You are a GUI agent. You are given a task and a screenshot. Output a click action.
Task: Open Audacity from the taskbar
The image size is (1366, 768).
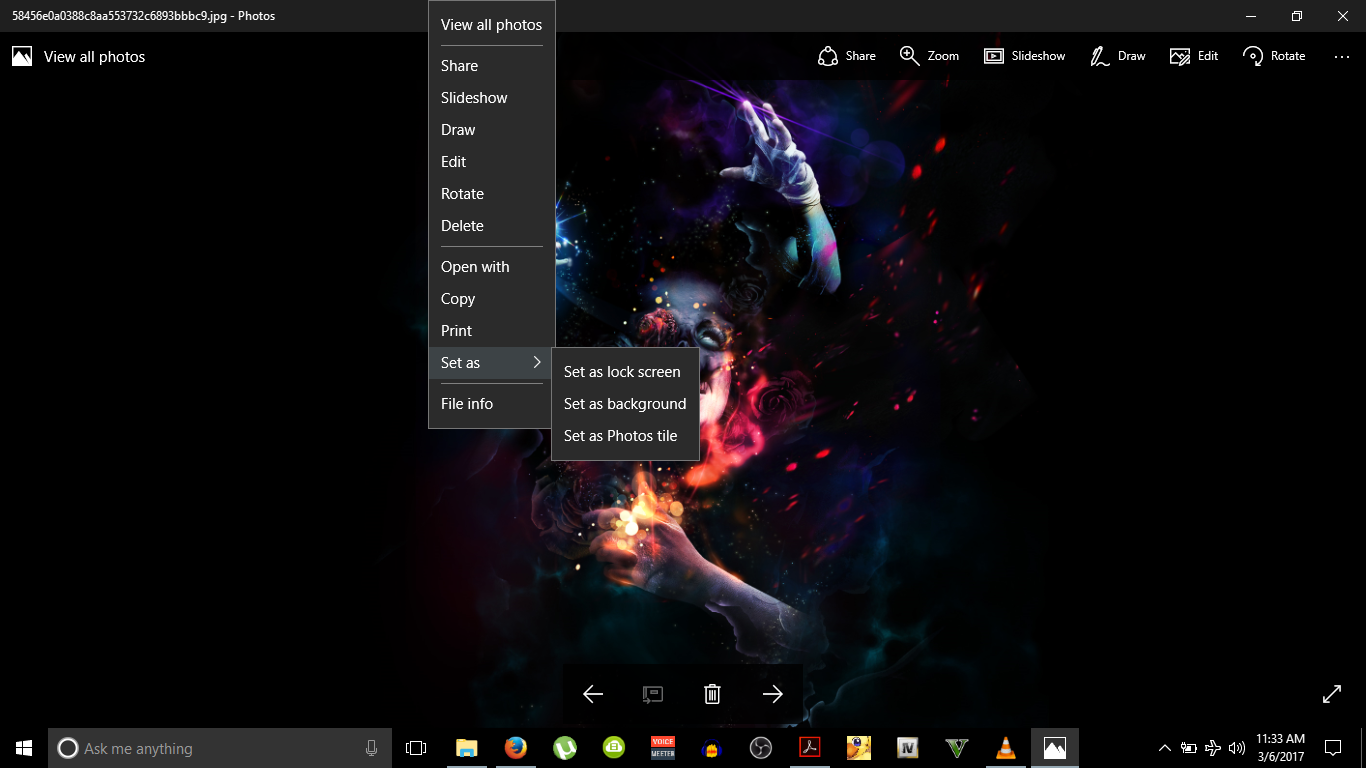(712, 748)
